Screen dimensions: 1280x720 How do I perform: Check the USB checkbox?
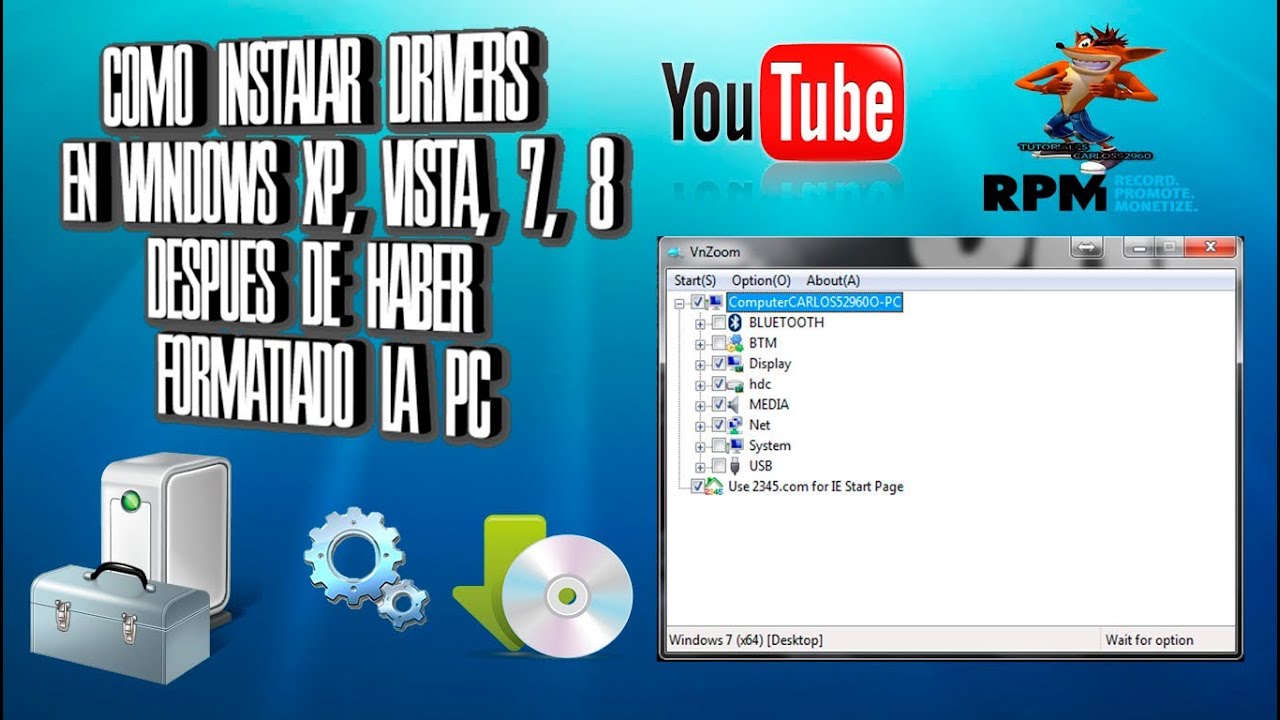718,466
